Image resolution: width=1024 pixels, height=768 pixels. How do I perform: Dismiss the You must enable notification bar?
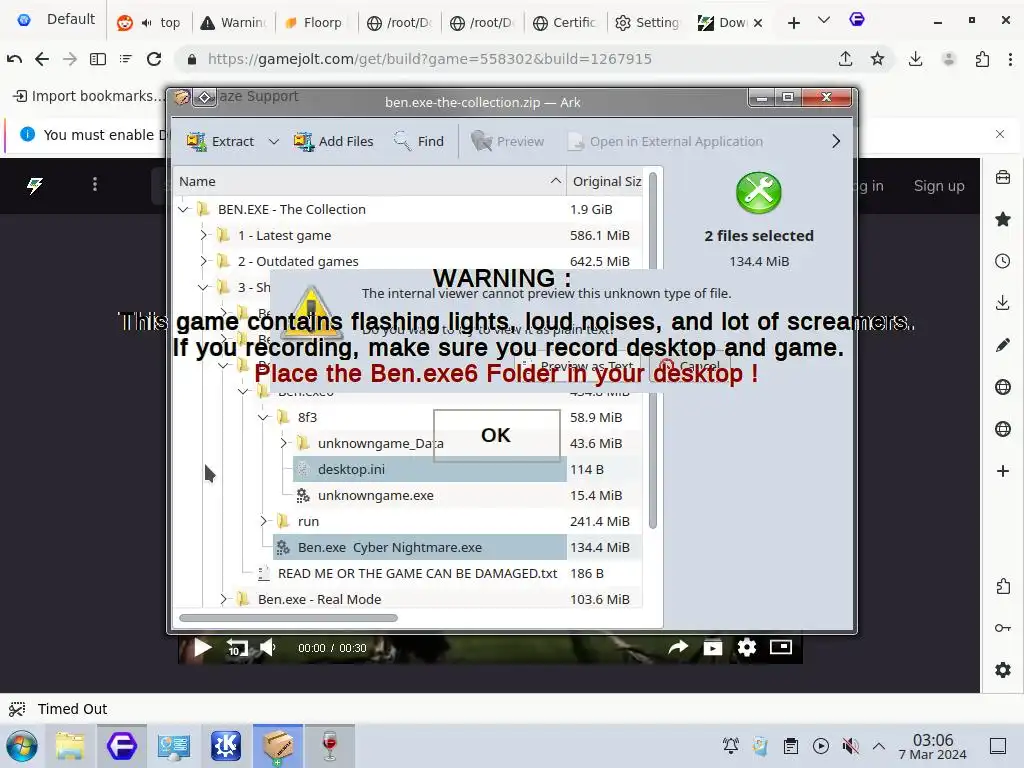(x=1000, y=134)
